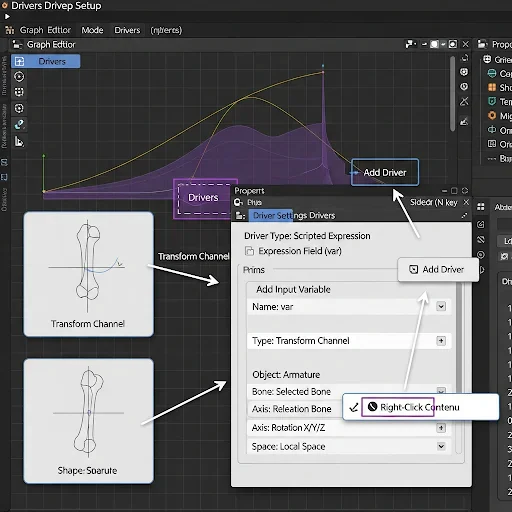
Task: Click the Transform Channel bone thumbnail card
Action: (x=88, y=274)
